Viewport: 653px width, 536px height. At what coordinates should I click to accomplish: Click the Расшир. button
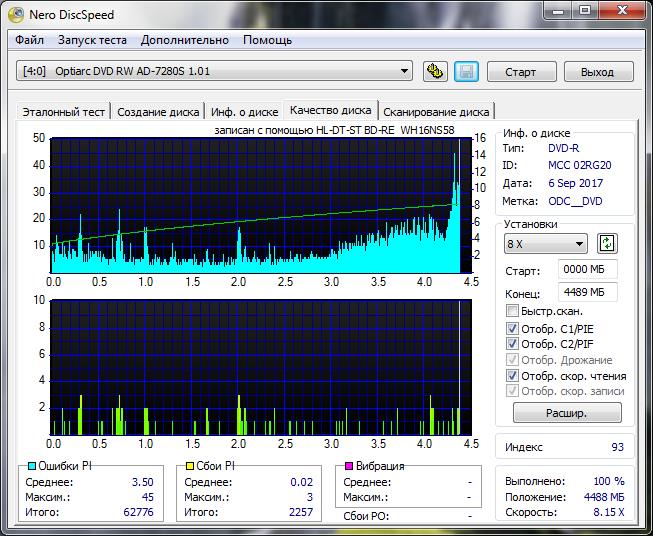coord(567,412)
